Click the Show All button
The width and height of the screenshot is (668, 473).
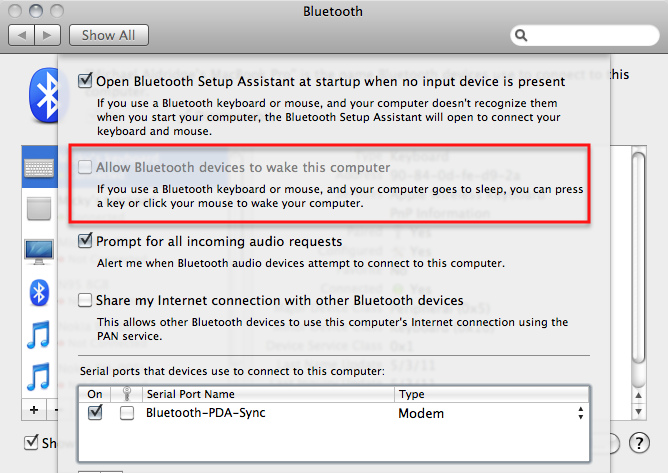[x=109, y=35]
